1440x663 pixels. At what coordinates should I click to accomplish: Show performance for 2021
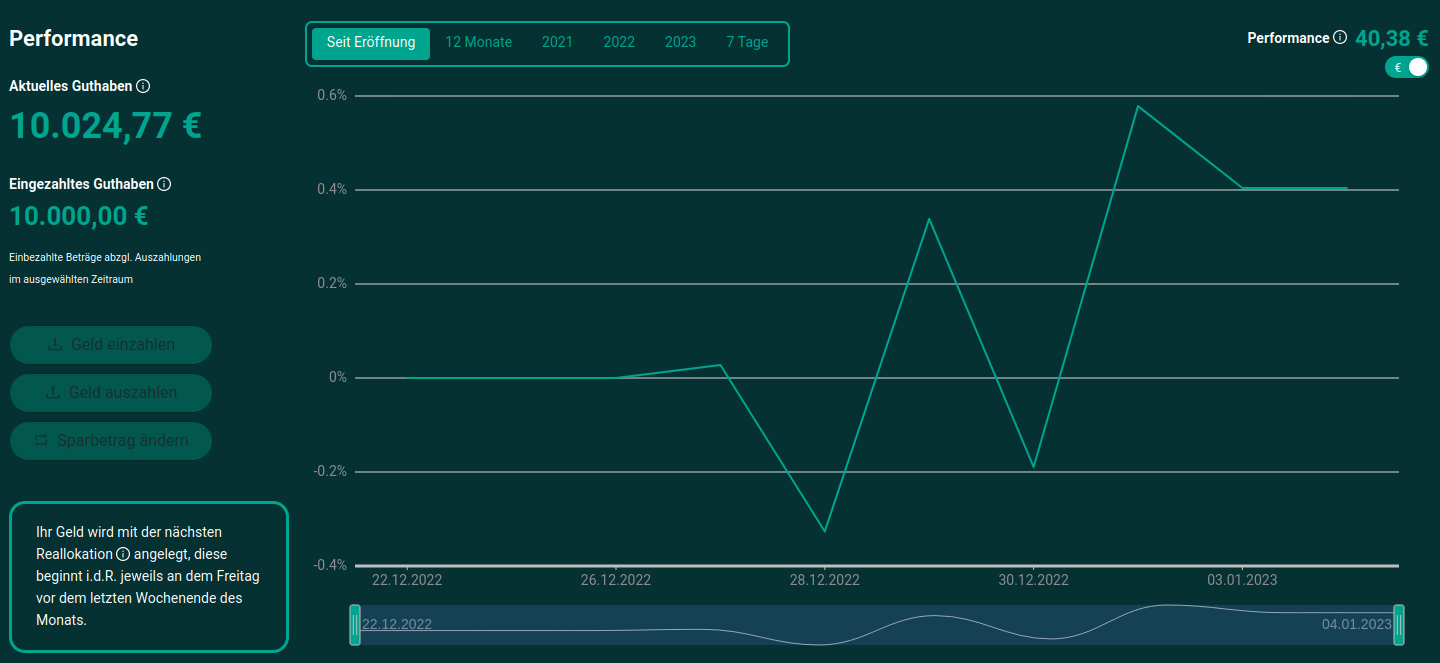coord(557,43)
